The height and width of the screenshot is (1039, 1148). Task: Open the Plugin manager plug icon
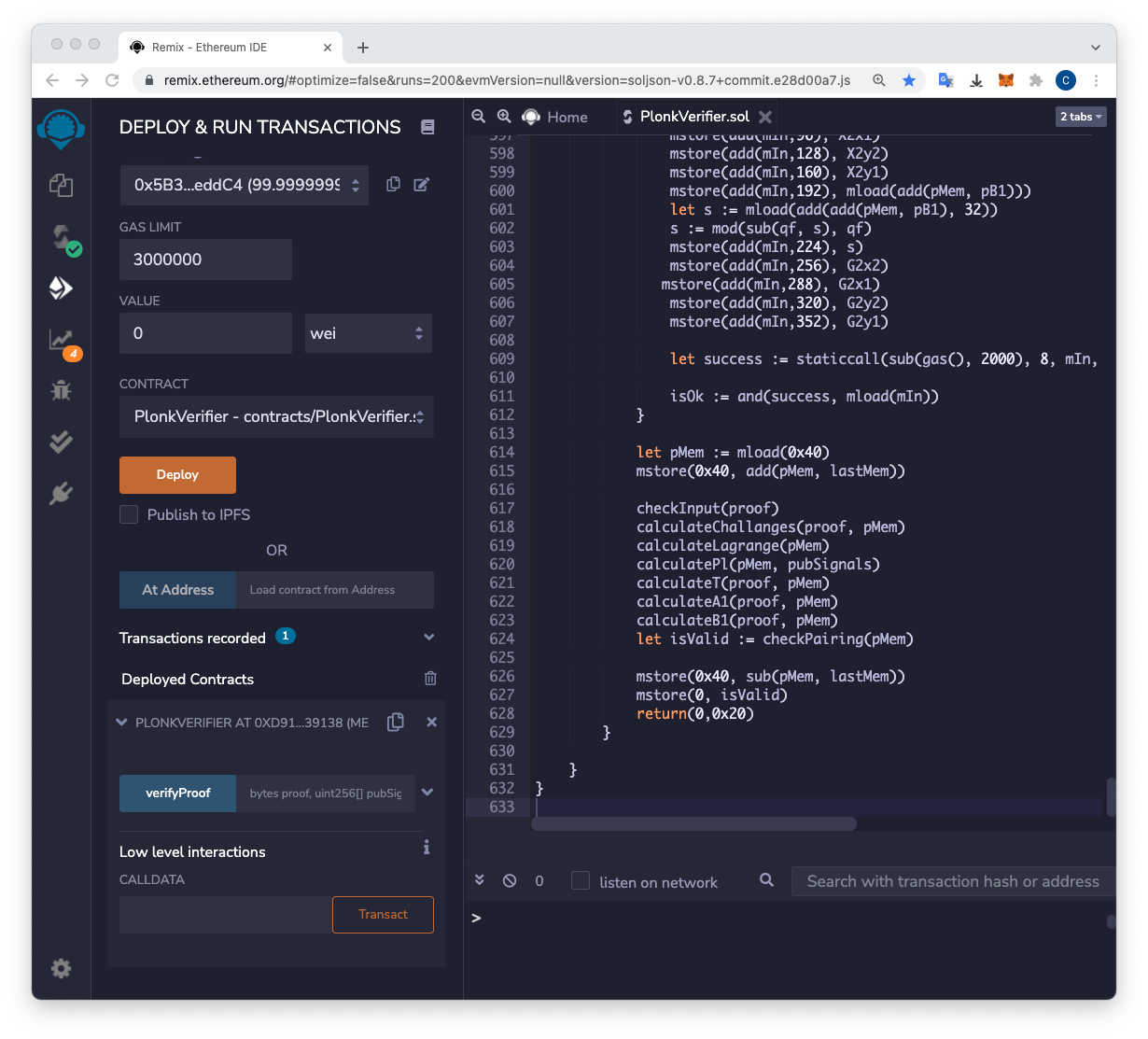pyautogui.click(x=62, y=493)
